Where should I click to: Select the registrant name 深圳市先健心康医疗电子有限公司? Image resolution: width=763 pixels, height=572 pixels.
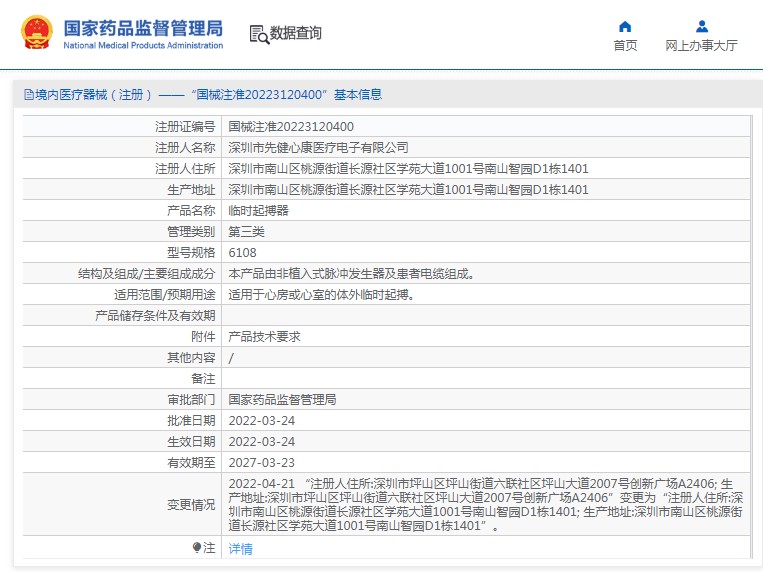(318, 148)
